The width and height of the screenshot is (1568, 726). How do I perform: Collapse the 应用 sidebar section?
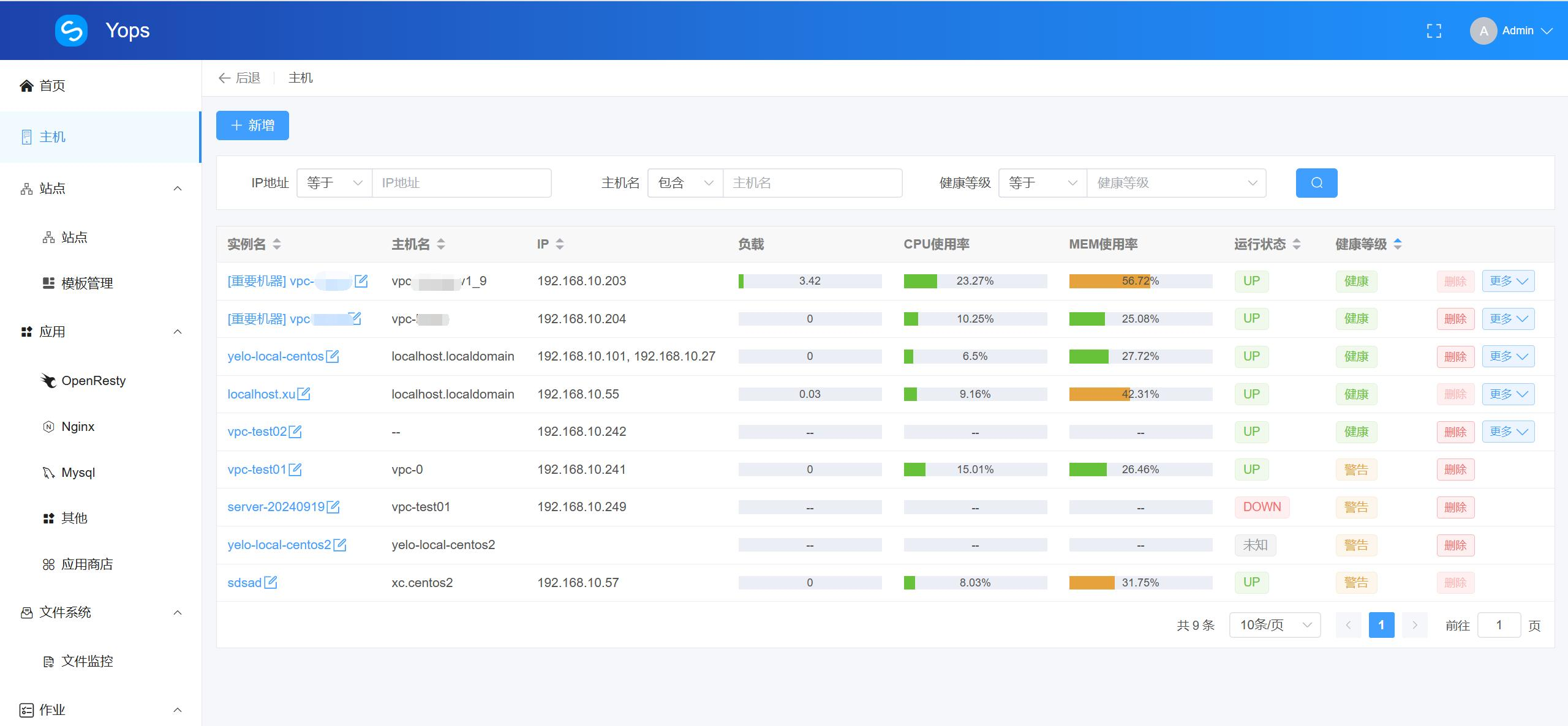177,331
